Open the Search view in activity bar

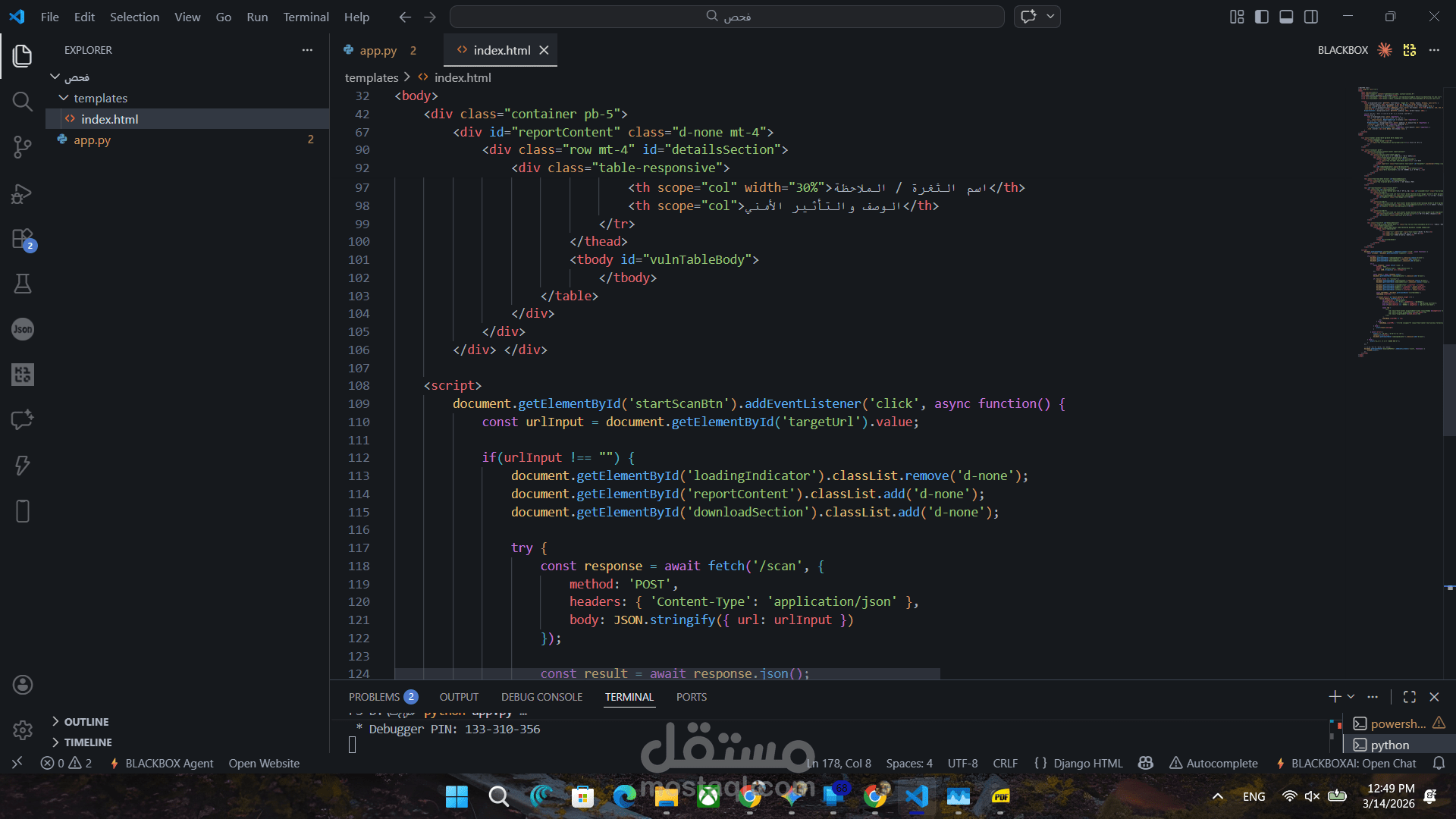pos(22,102)
